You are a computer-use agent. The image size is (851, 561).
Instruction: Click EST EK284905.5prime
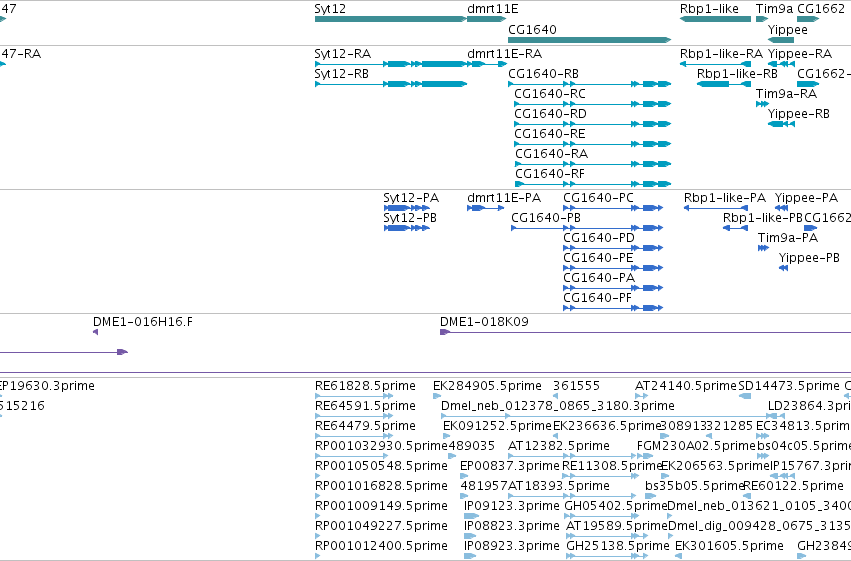[437, 396]
